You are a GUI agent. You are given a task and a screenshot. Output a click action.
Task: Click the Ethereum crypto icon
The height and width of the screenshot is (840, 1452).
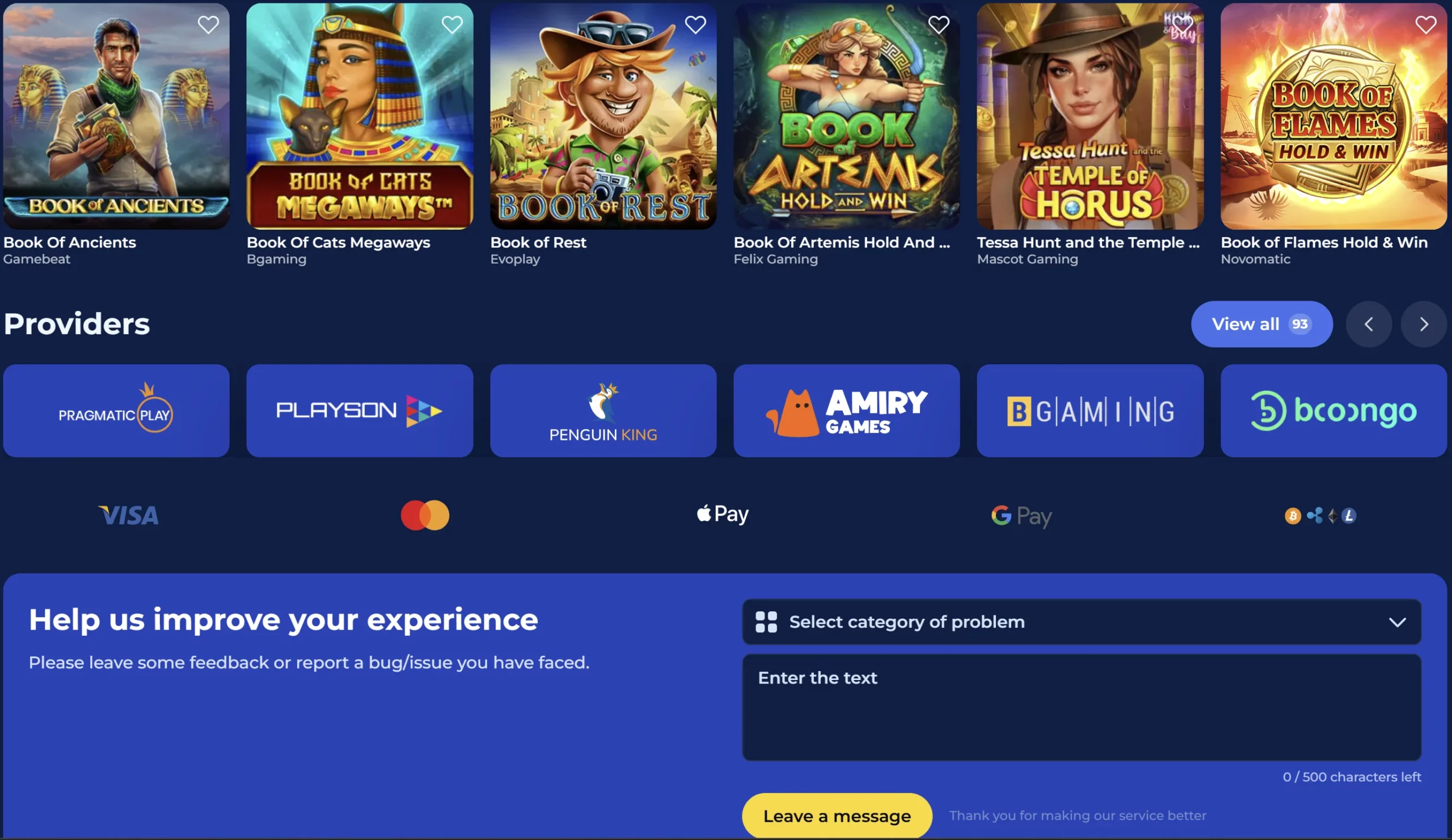[1332, 516]
